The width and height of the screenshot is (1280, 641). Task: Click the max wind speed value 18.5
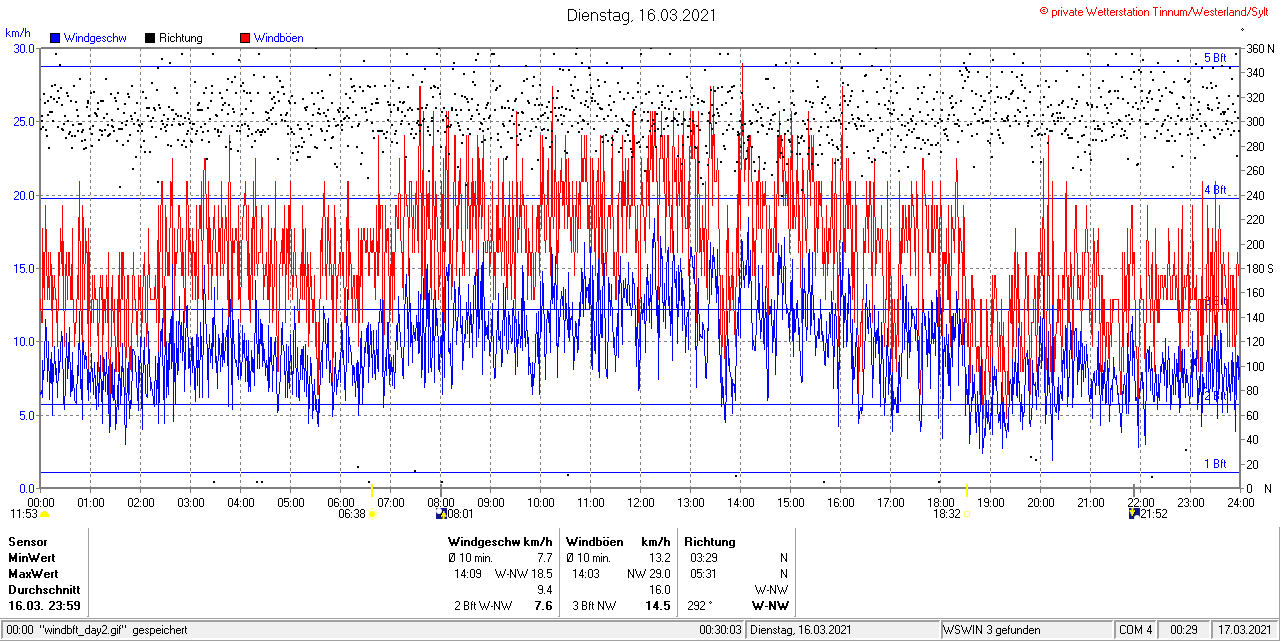tap(541, 573)
